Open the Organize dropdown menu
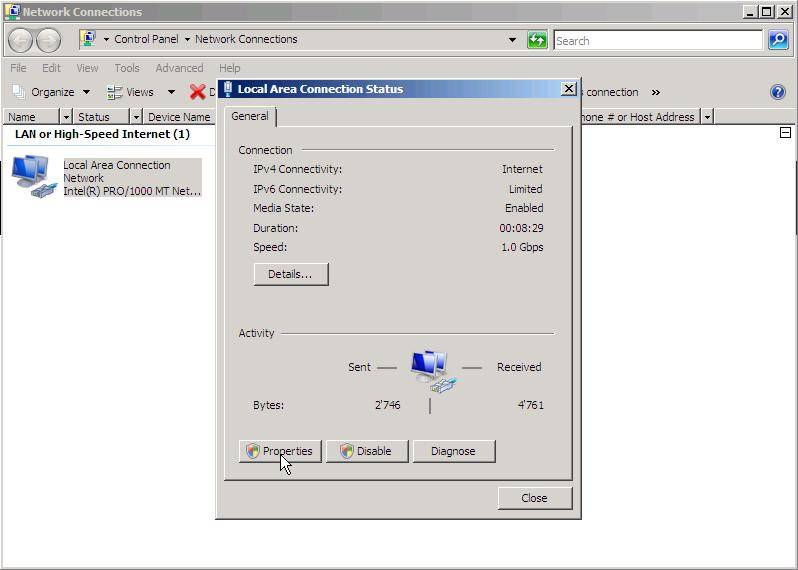 [50, 92]
